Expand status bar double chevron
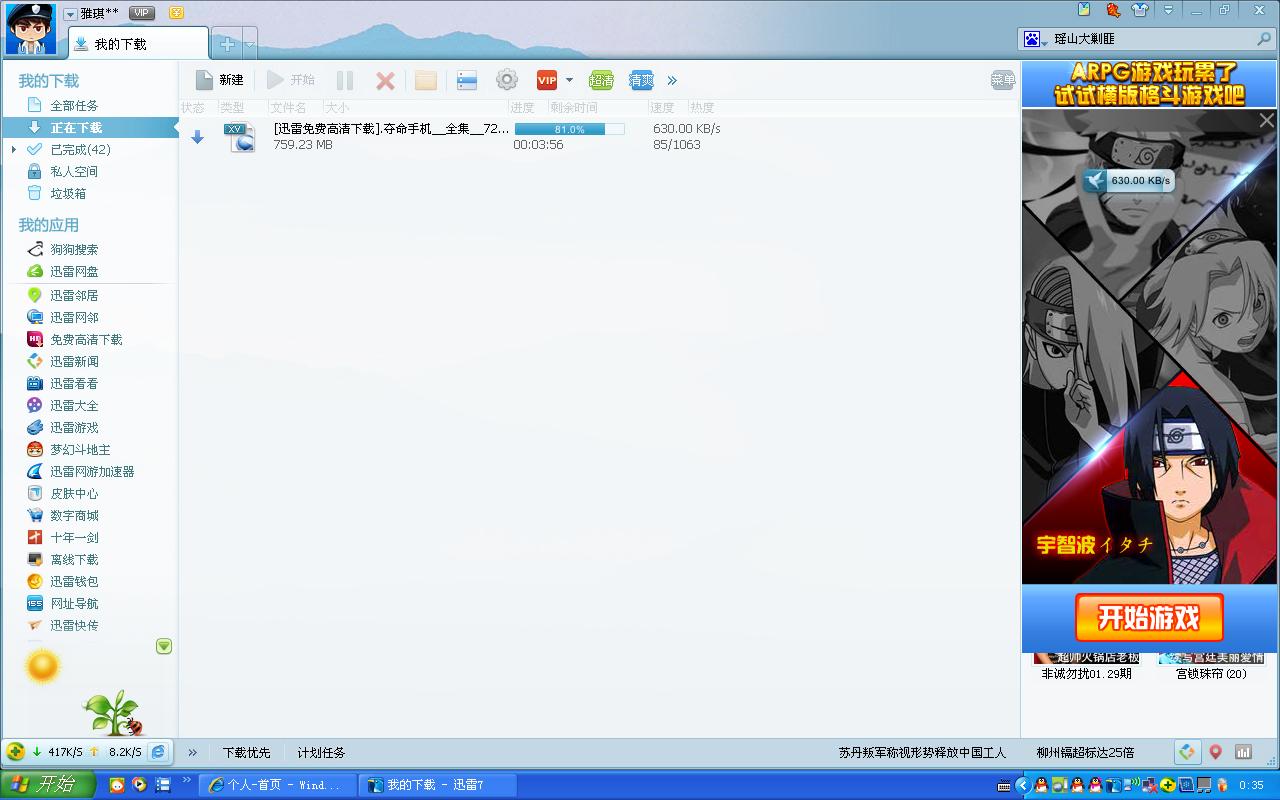This screenshot has width=1280, height=800. pyautogui.click(x=192, y=752)
